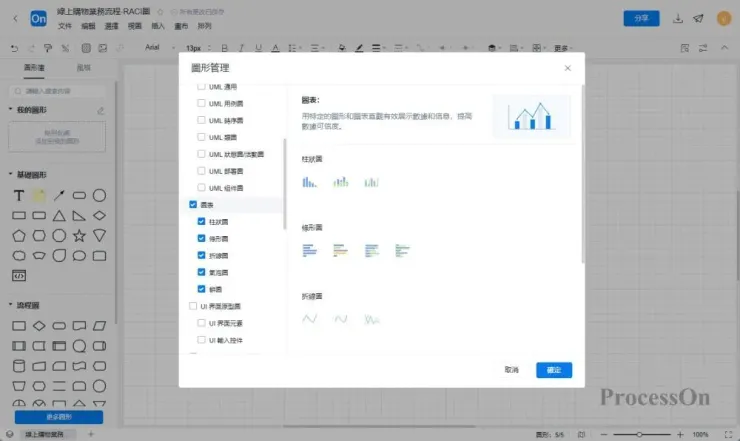Click the 取消 button in dialog
This screenshot has height=441, width=740.
[512, 370]
